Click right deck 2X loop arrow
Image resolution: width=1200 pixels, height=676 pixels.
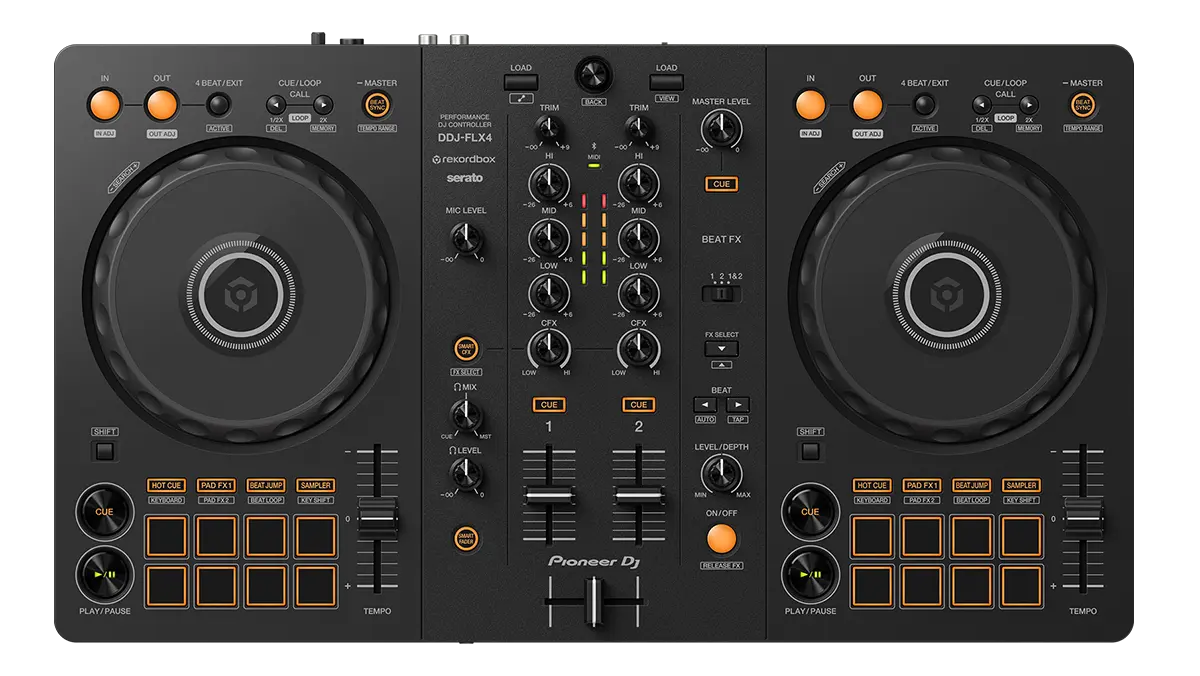click(1028, 104)
